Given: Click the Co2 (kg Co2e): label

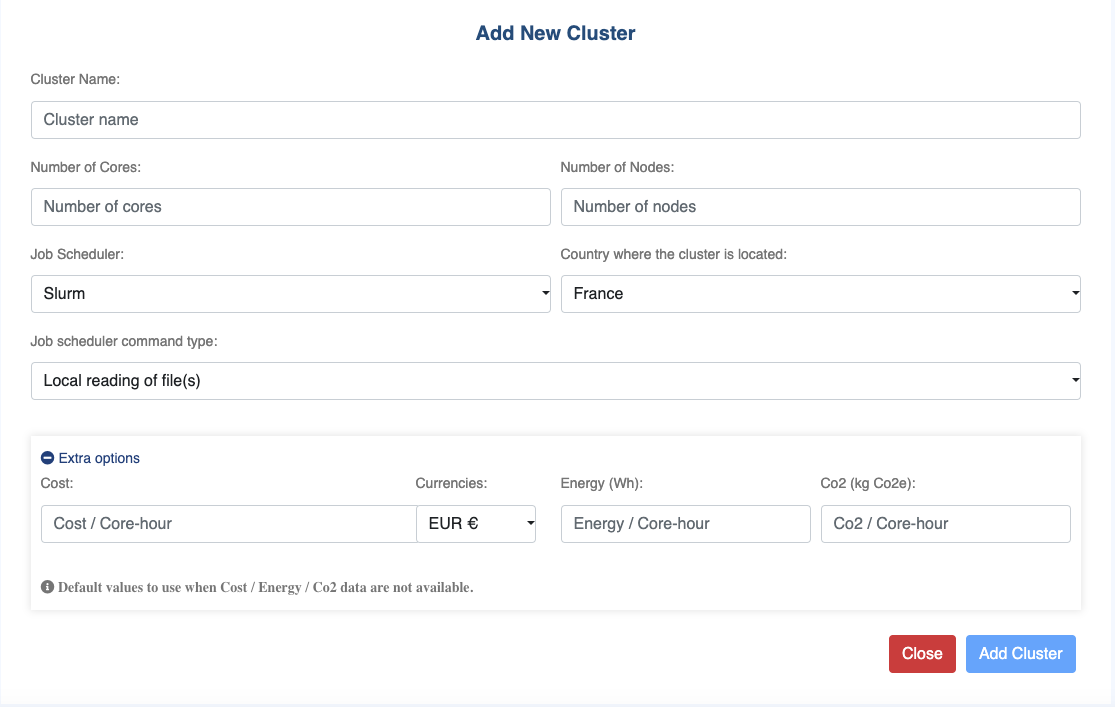Looking at the screenshot, I should [x=868, y=483].
